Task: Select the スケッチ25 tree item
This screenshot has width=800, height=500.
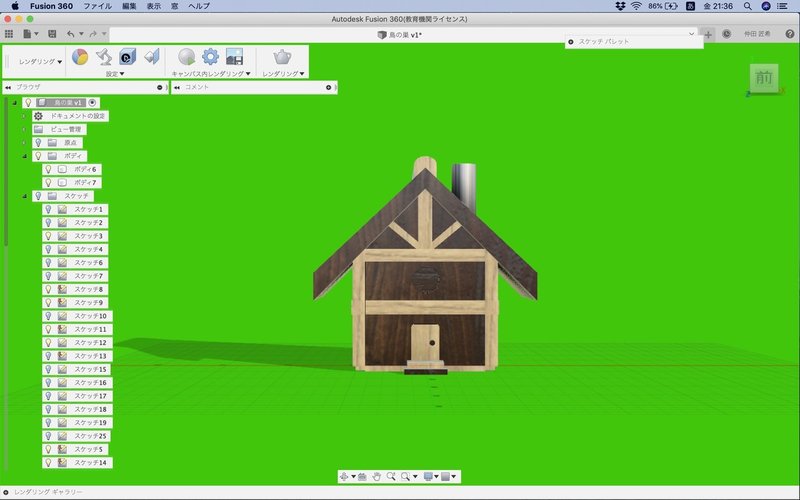Action: click(77, 436)
